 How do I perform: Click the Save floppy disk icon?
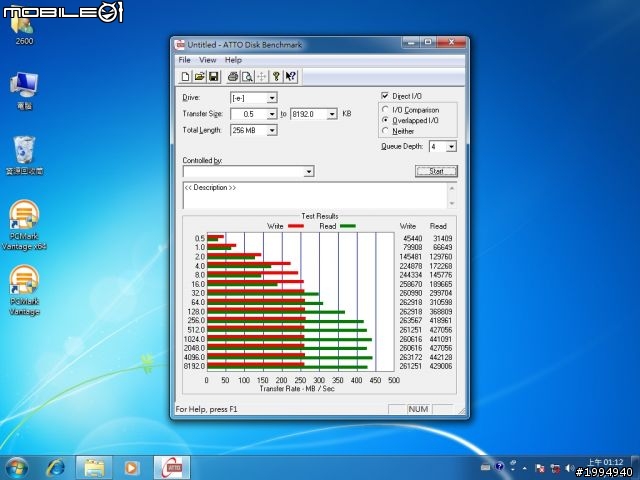click(214, 76)
